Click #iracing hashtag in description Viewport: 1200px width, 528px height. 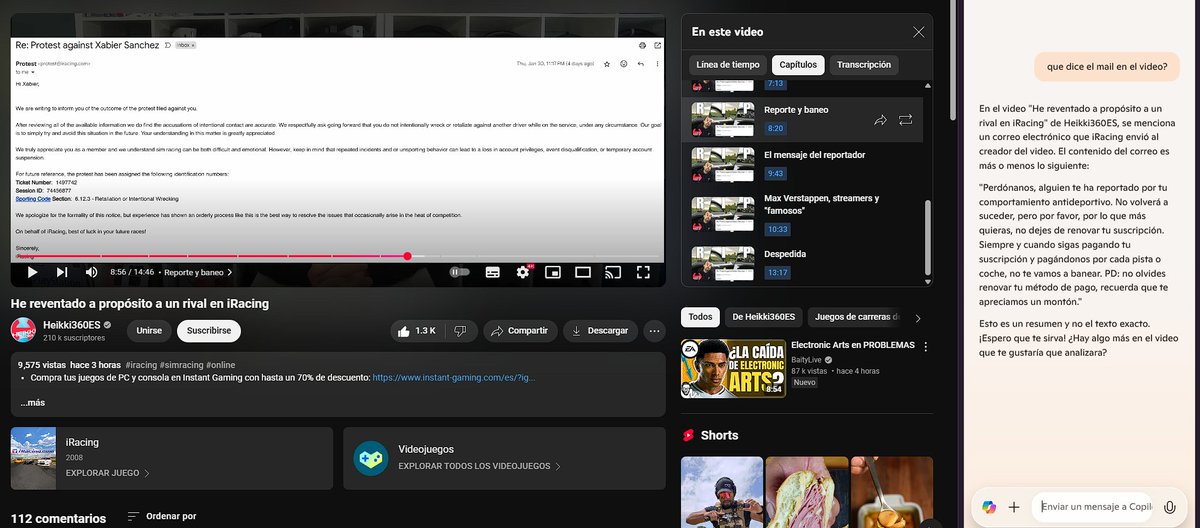[140, 365]
